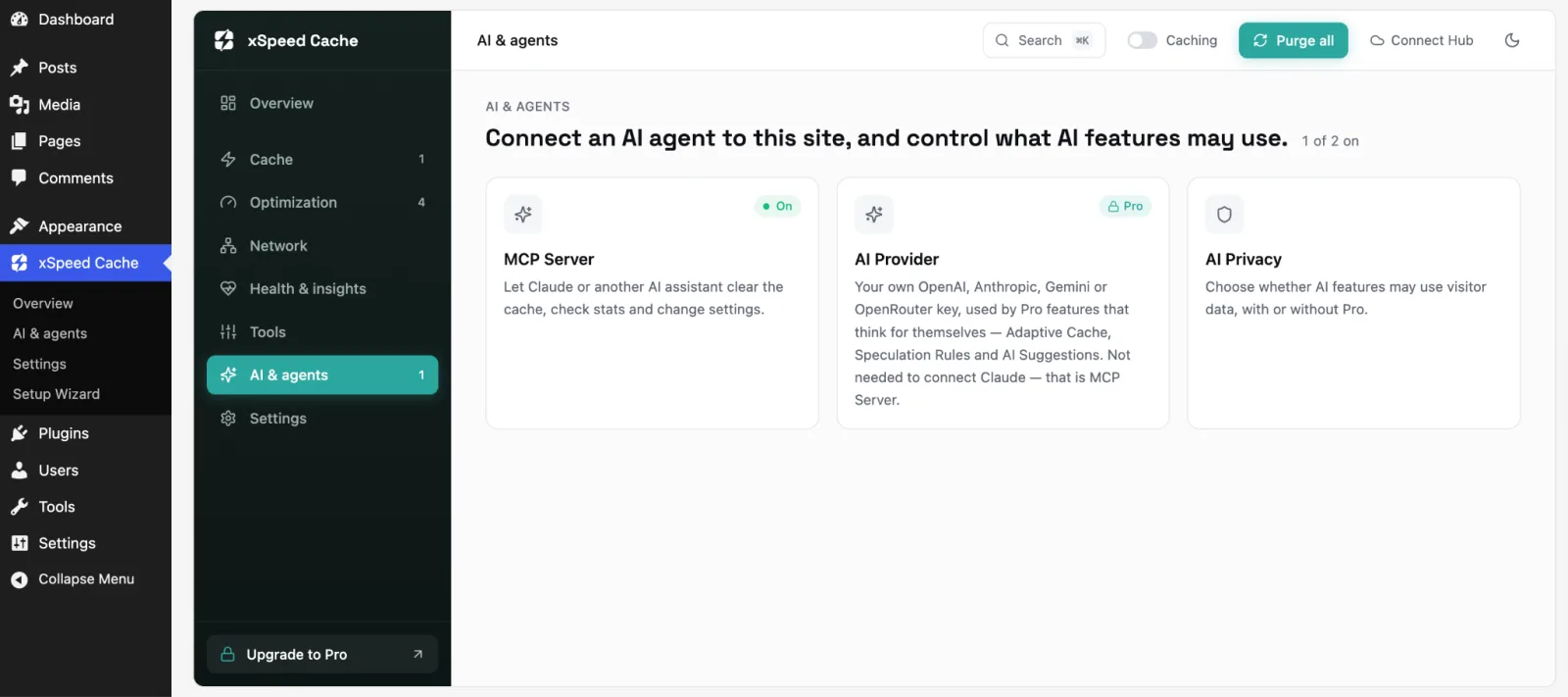Open the MCP Server card

click(x=652, y=303)
